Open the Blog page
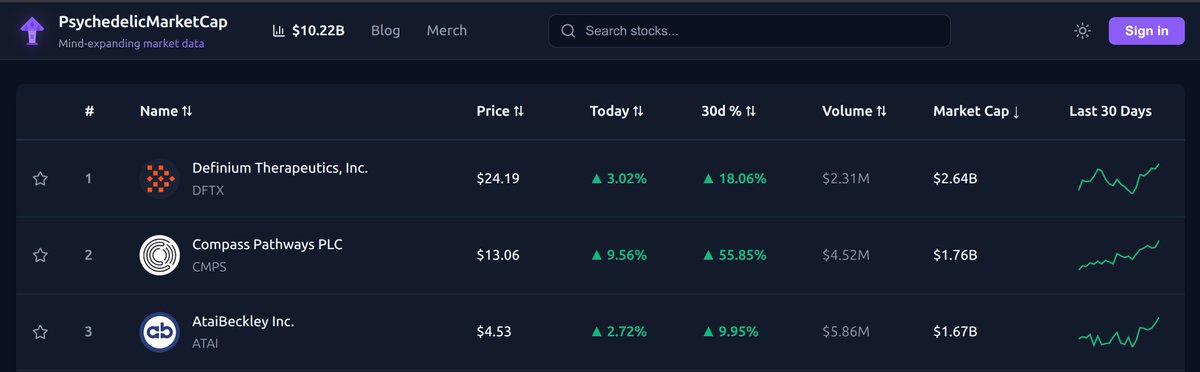 coord(385,30)
